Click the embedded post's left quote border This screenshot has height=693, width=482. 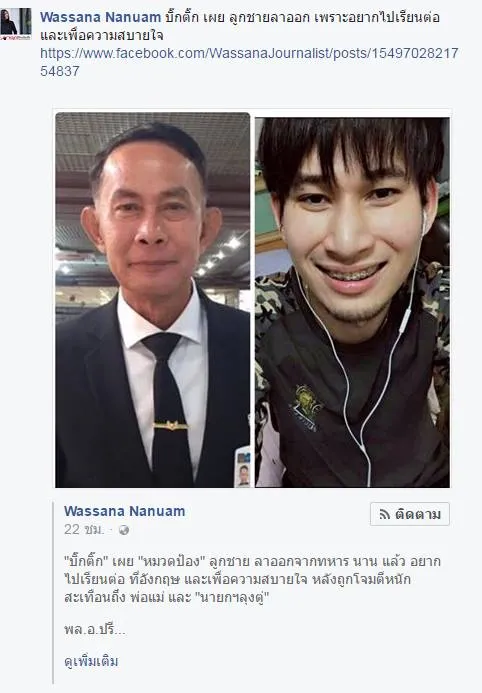53,593
